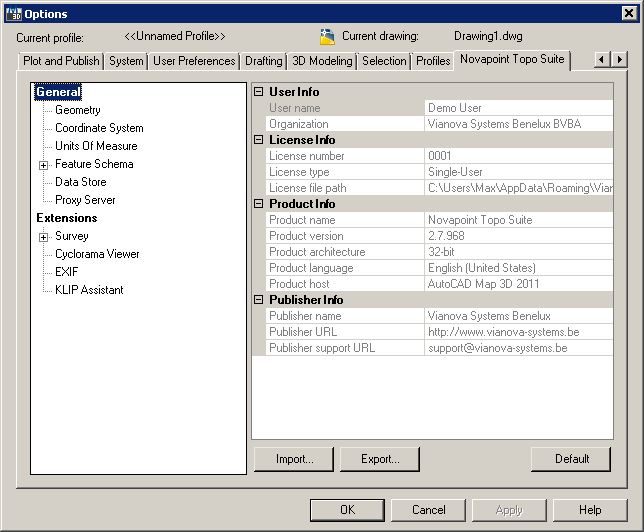Image resolution: width=644 pixels, height=532 pixels.
Task: Click the Product host value AutoCAD Map 3D 2011
Action: pos(519,284)
